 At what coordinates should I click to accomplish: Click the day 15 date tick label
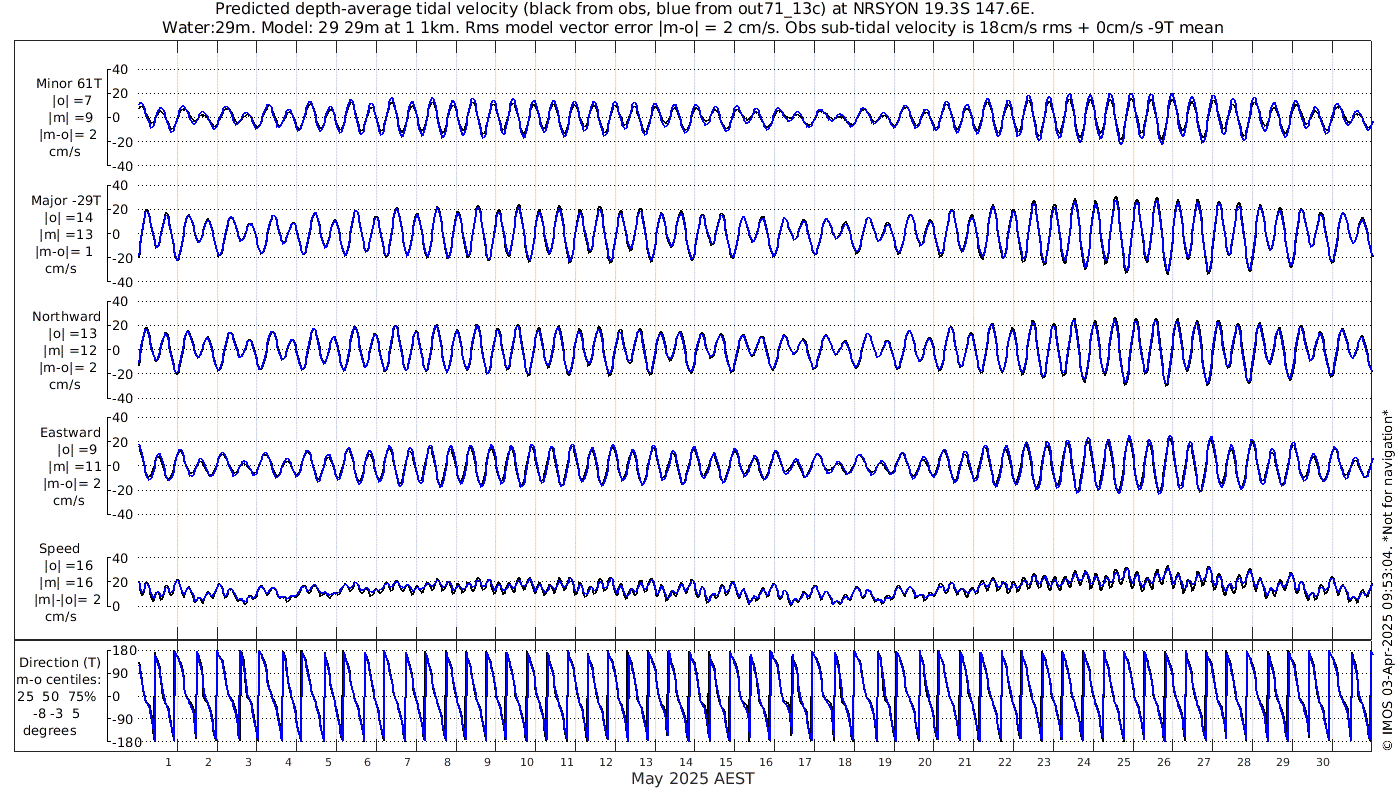click(726, 762)
